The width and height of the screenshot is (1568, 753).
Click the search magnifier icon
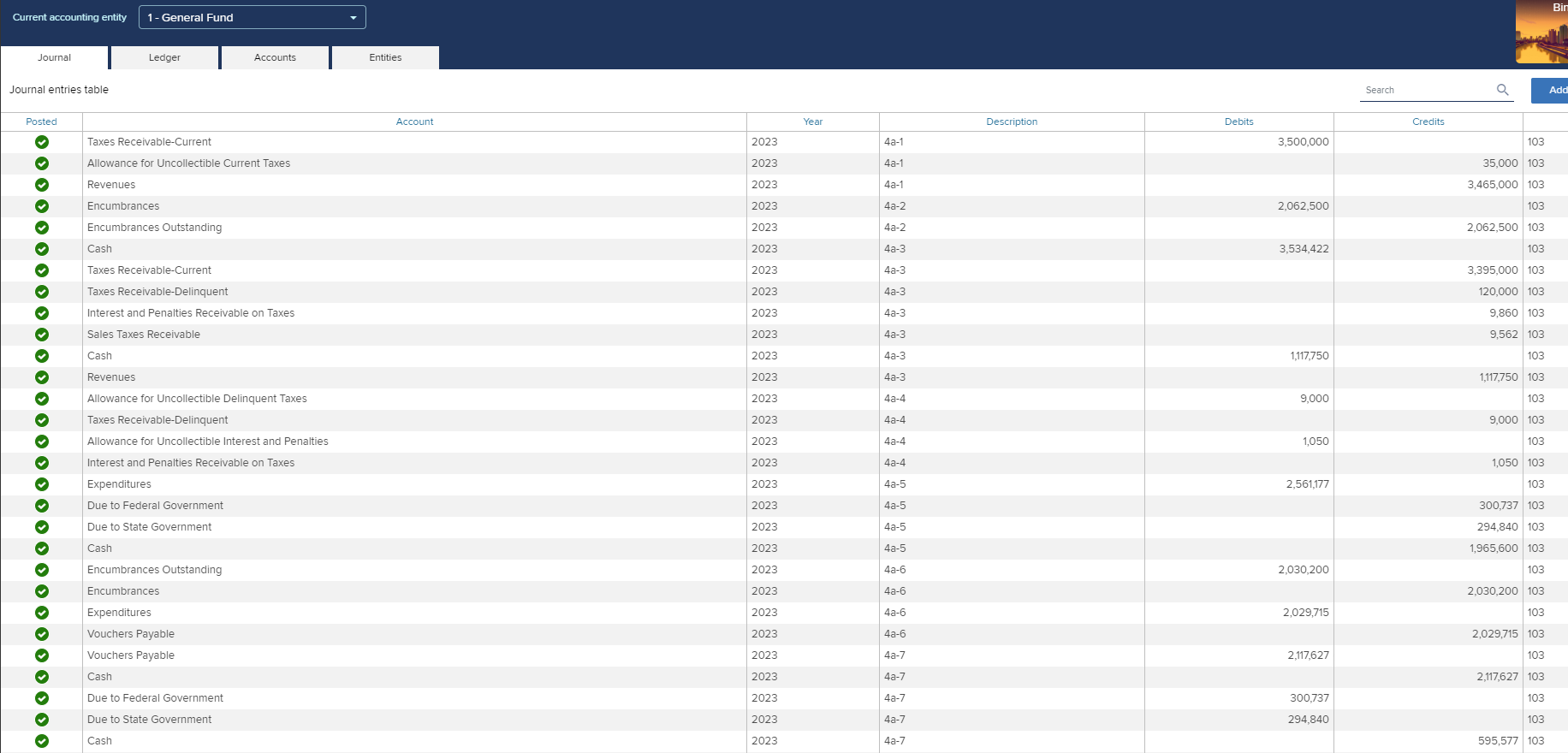pyautogui.click(x=1502, y=90)
